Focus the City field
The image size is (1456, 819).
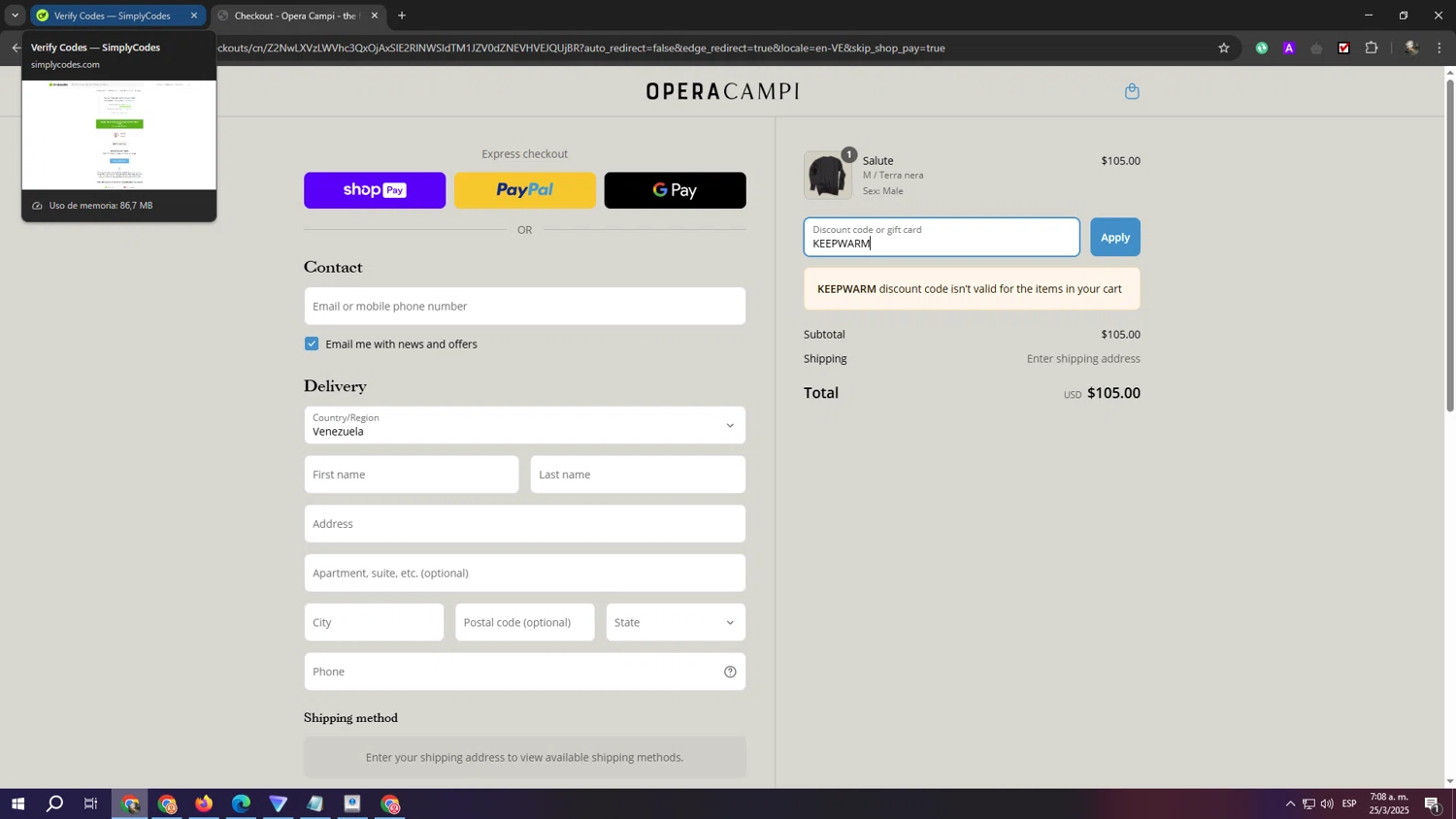[374, 622]
